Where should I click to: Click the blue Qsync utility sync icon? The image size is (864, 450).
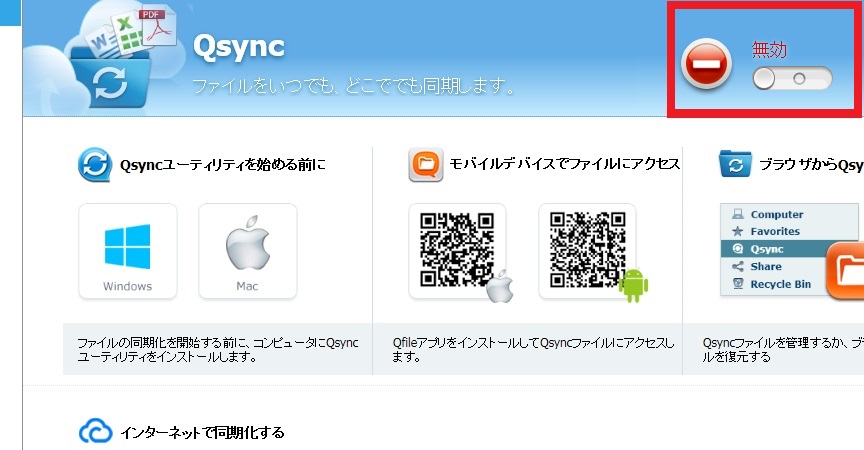click(x=95, y=164)
